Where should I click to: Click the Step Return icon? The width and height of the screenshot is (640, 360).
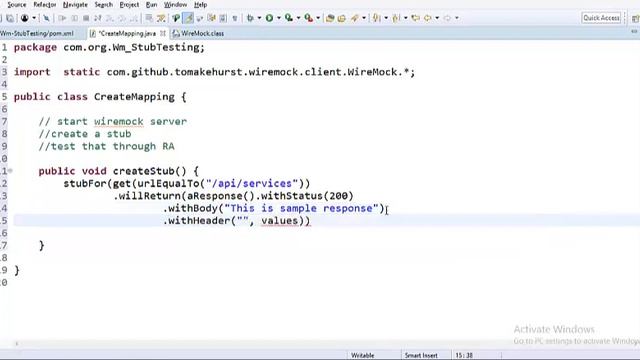(x=133, y=18)
